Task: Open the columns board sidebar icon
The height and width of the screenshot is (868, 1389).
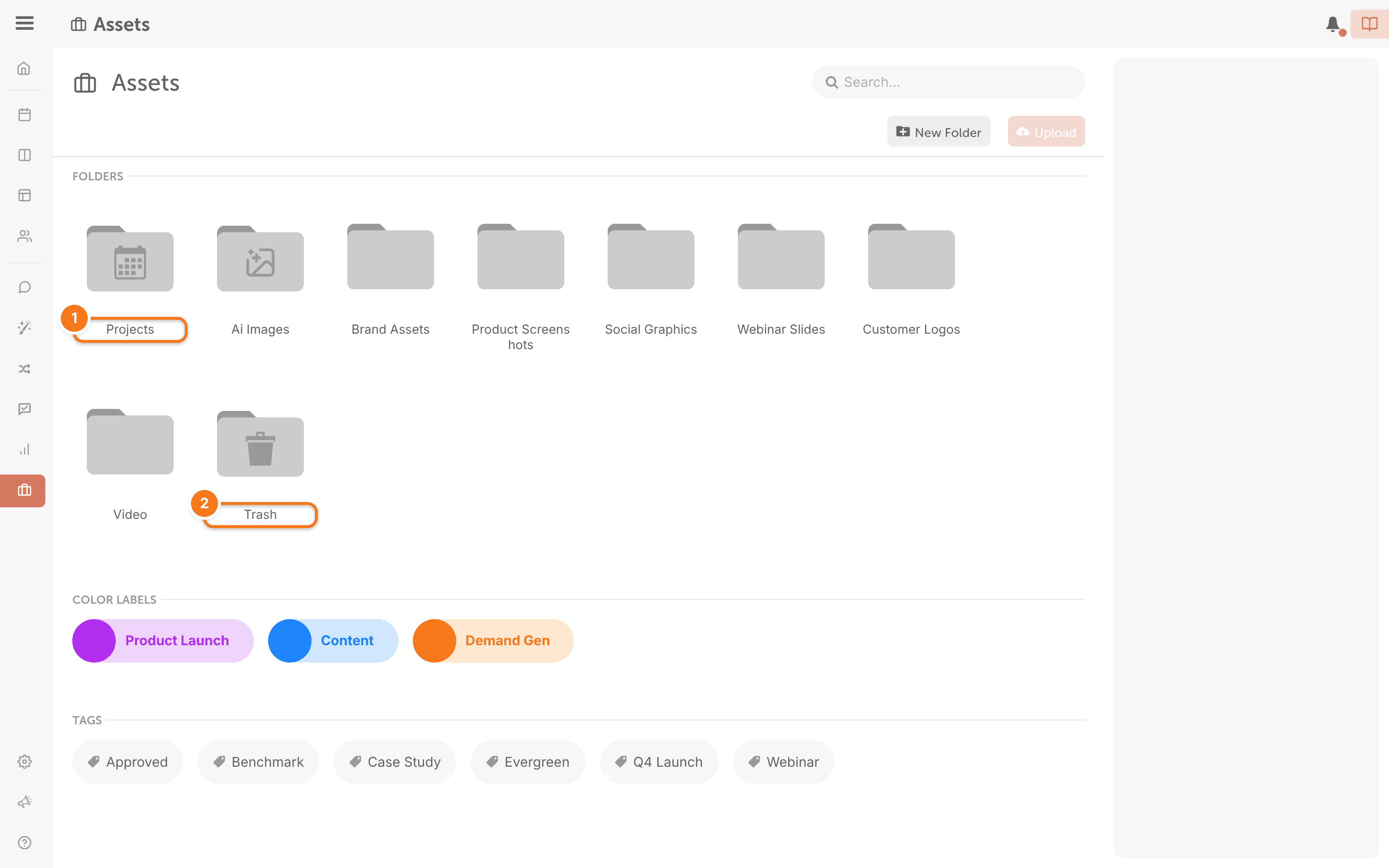Action: tap(24, 155)
